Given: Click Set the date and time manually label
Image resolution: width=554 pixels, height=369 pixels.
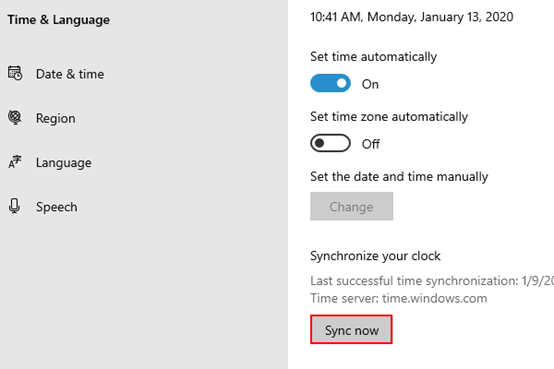Looking at the screenshot, I should (399, 176).
